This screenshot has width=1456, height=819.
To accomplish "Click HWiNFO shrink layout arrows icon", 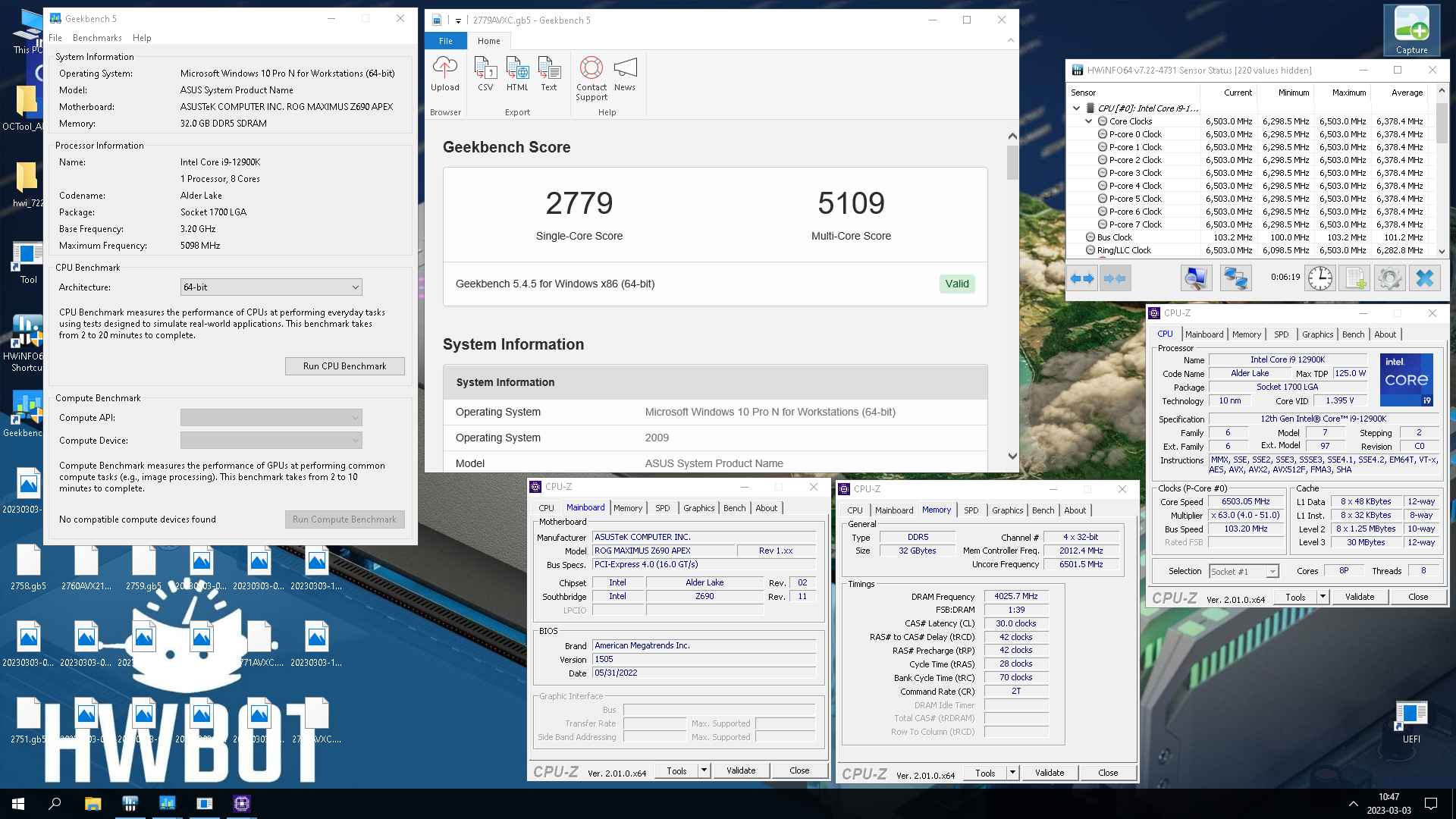I will point(1115,278).
